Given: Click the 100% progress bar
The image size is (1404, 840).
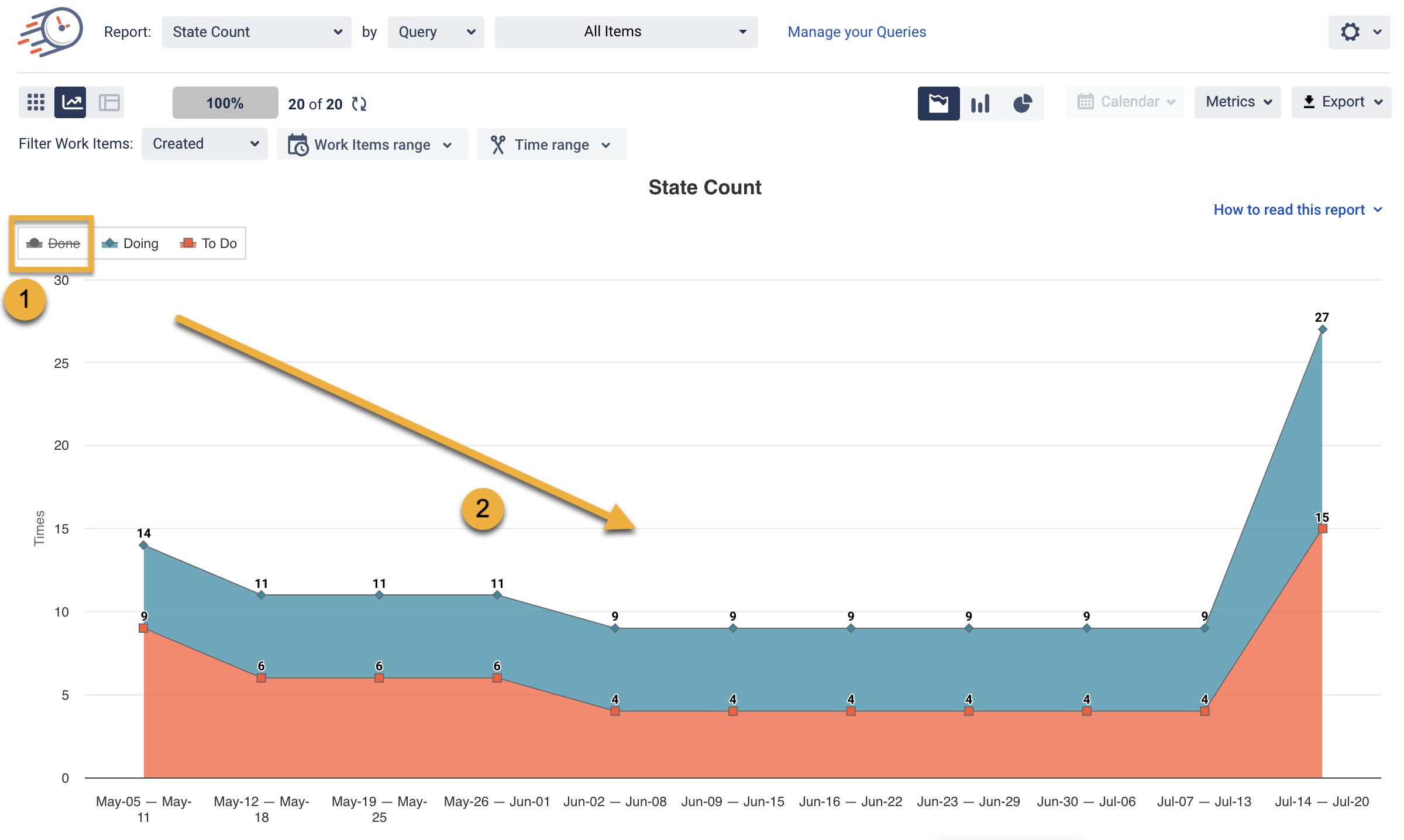Looking at the screenshot, I should [x=225, y=103].
